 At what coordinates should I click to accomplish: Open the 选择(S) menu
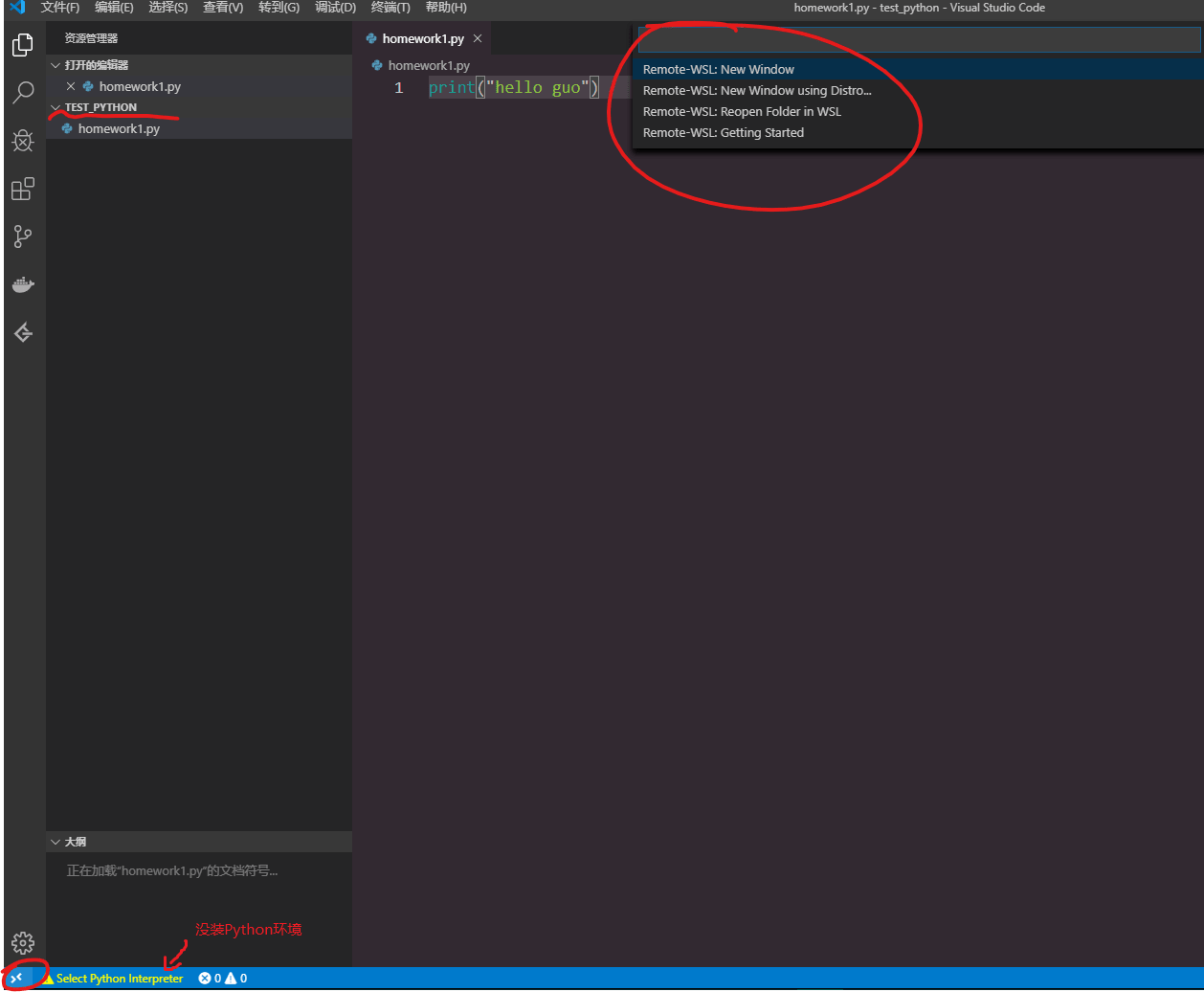tap(168, 8)
